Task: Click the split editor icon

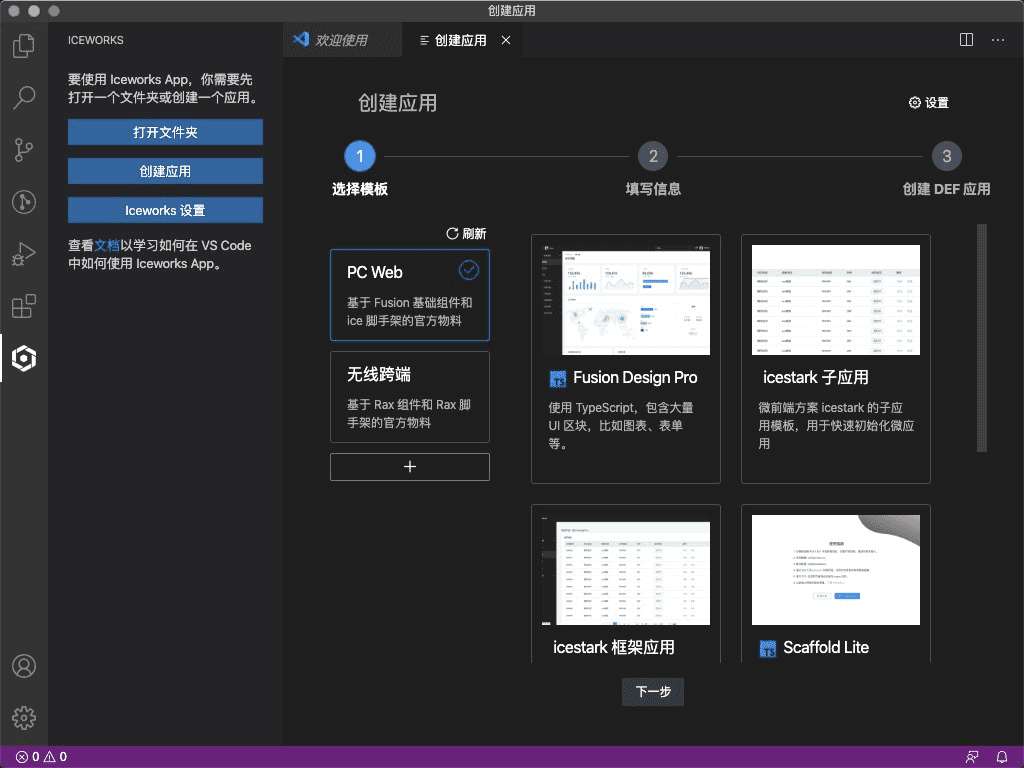Action: 966,40
